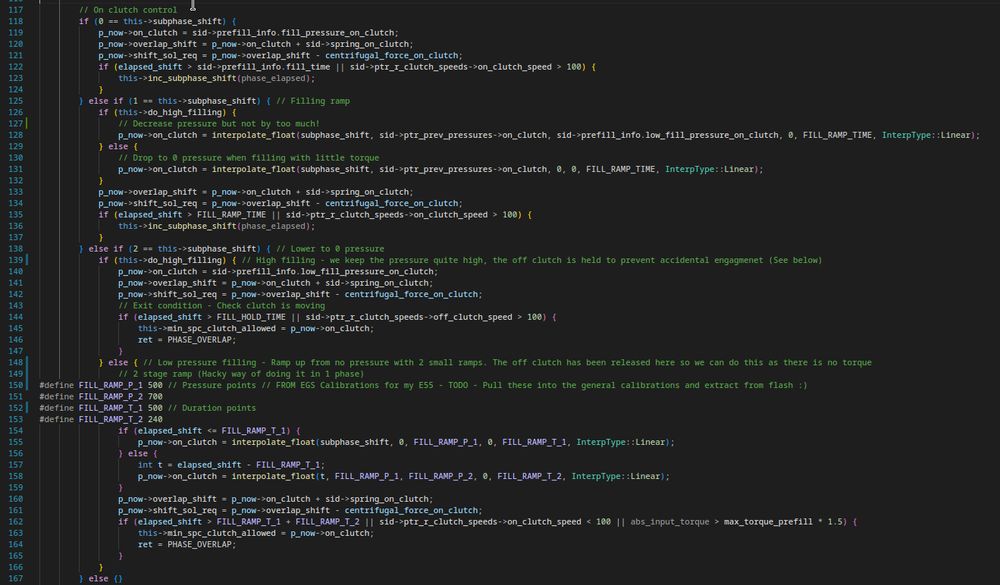Click "InterpType::Linear" on line 131
The height and width of the screenshot is (585, 1000).
pyautogui.click(x=709, y=170)
